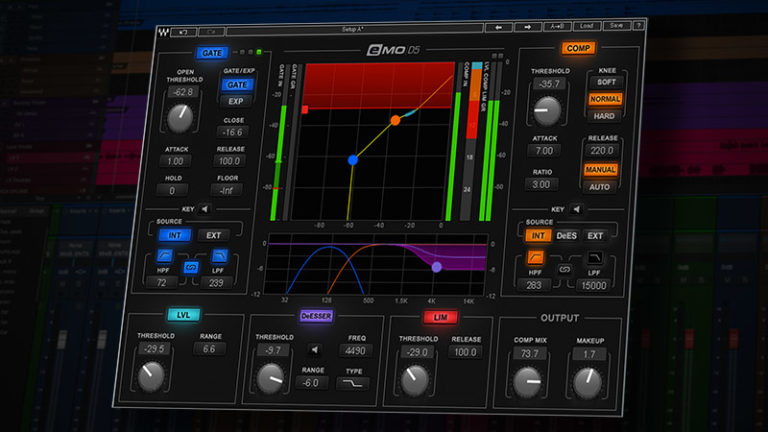
Task: Choose the SOFT knee option
Action: coord(606,81)
